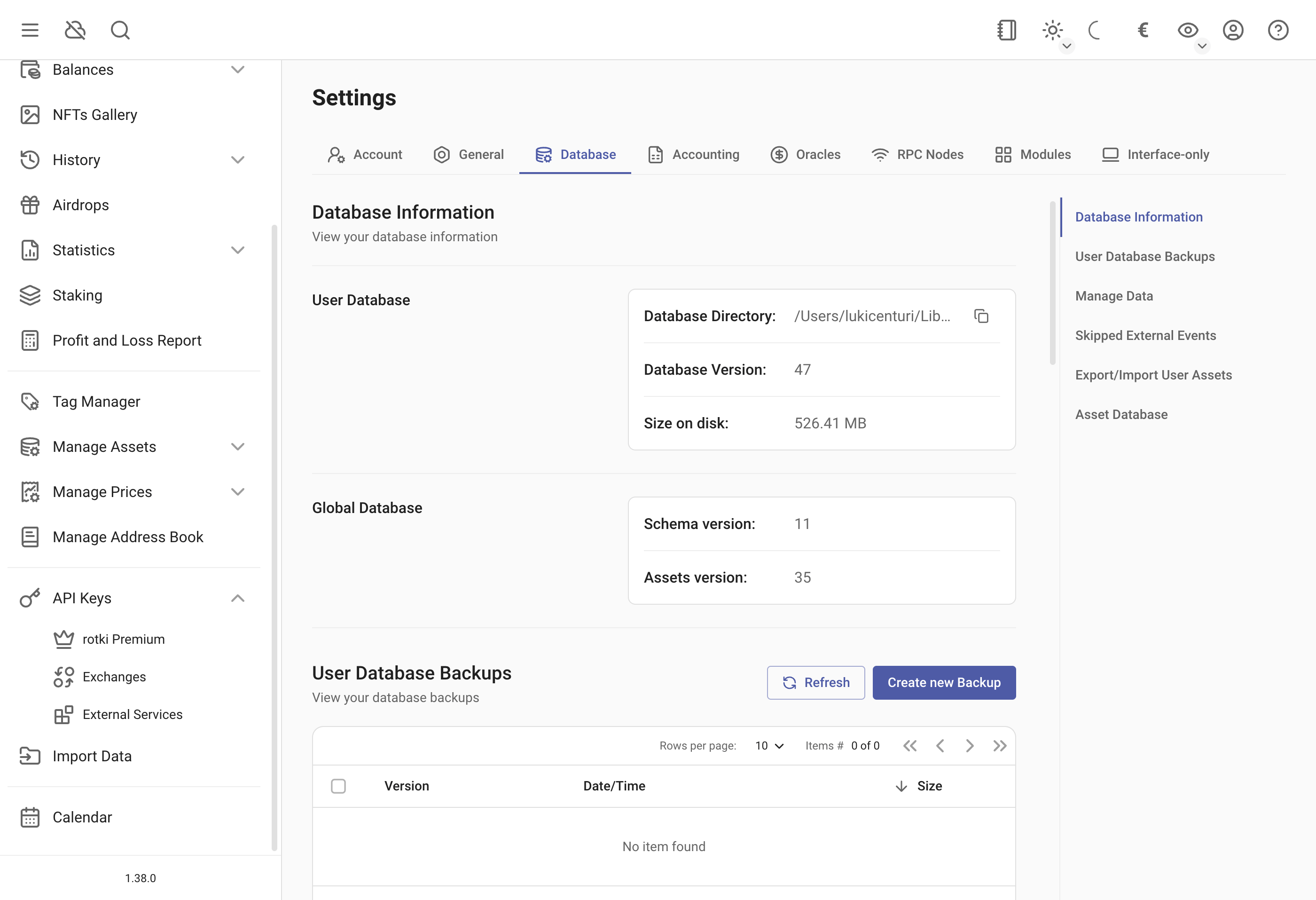This screenshot has height=900, width=1316.
Task: Open dropdown arrow under privacy eye icon
Action: pyautogui.click(x=1202, y=46)
